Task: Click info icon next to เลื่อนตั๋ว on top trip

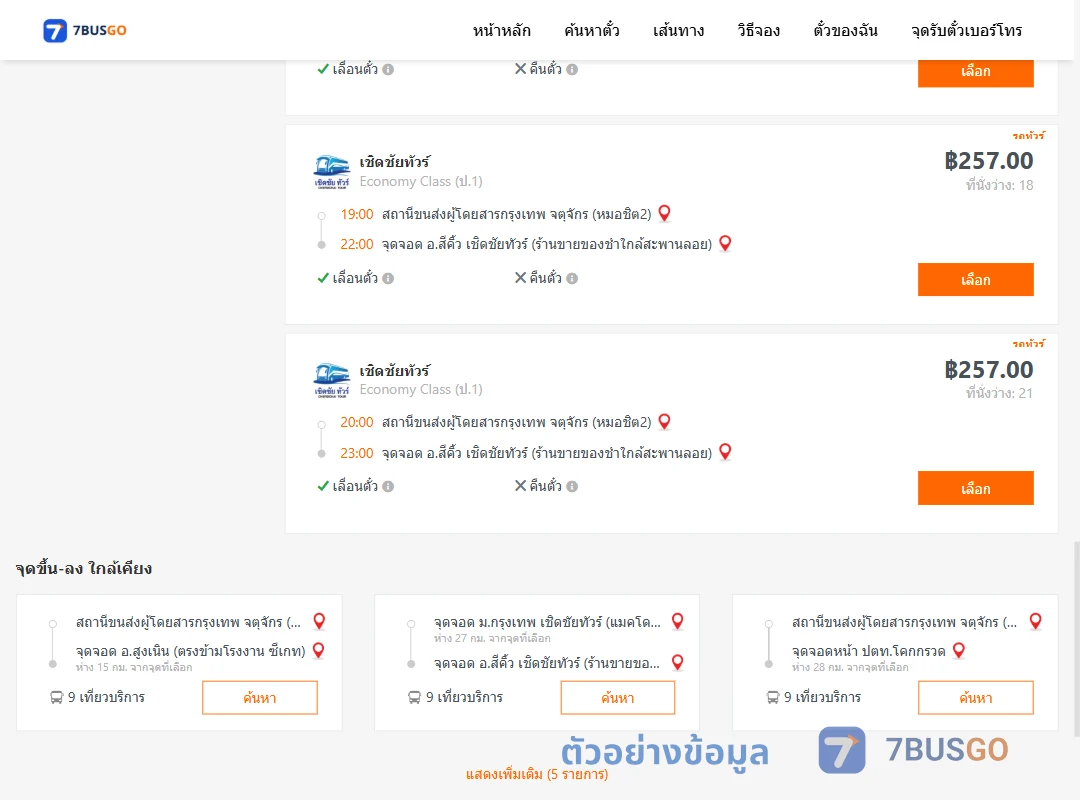Action: point(388,70)
